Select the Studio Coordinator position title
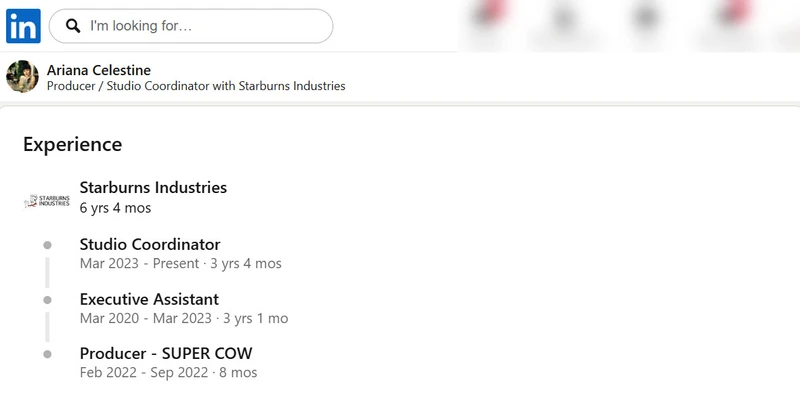The image size is (800, 405). pos(150,244)
